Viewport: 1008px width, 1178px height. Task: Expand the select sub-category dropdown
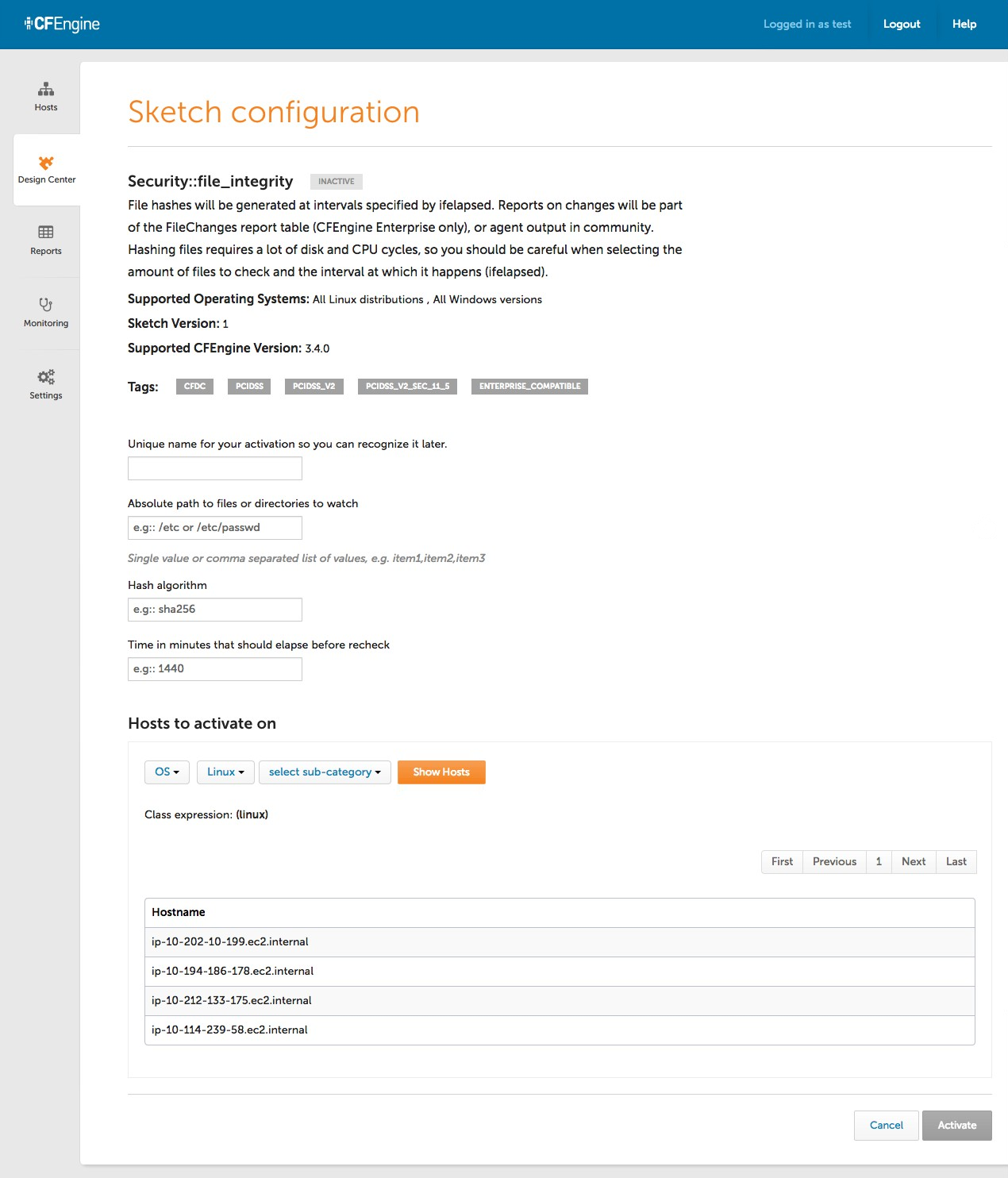coord(325,772)
